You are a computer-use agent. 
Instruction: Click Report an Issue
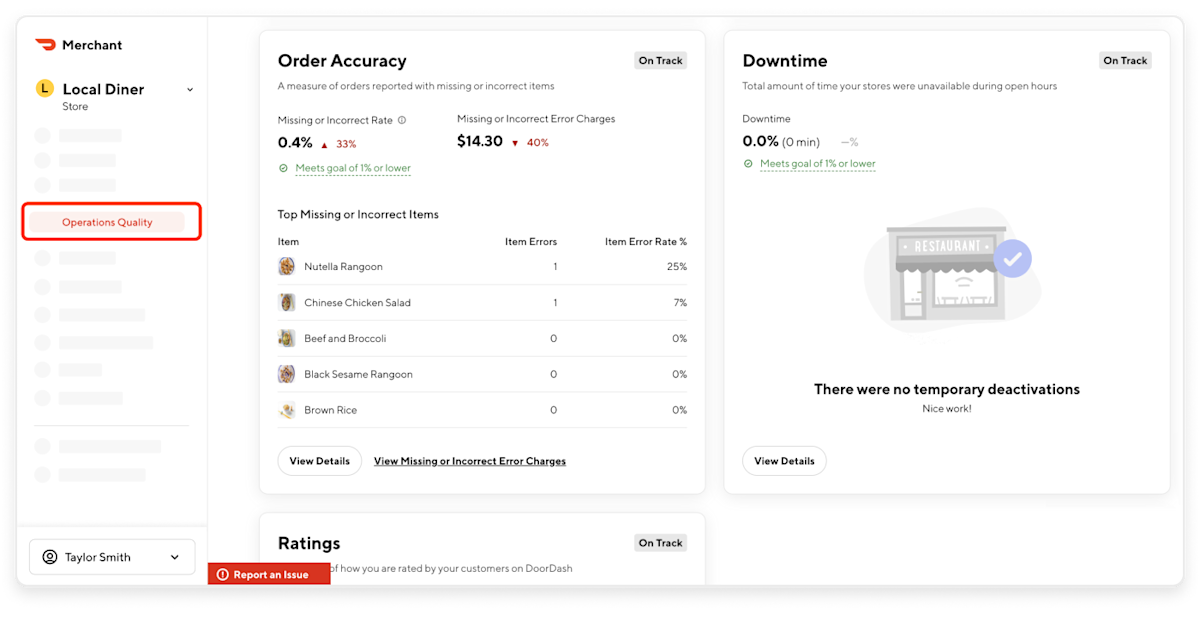(269, 573)
